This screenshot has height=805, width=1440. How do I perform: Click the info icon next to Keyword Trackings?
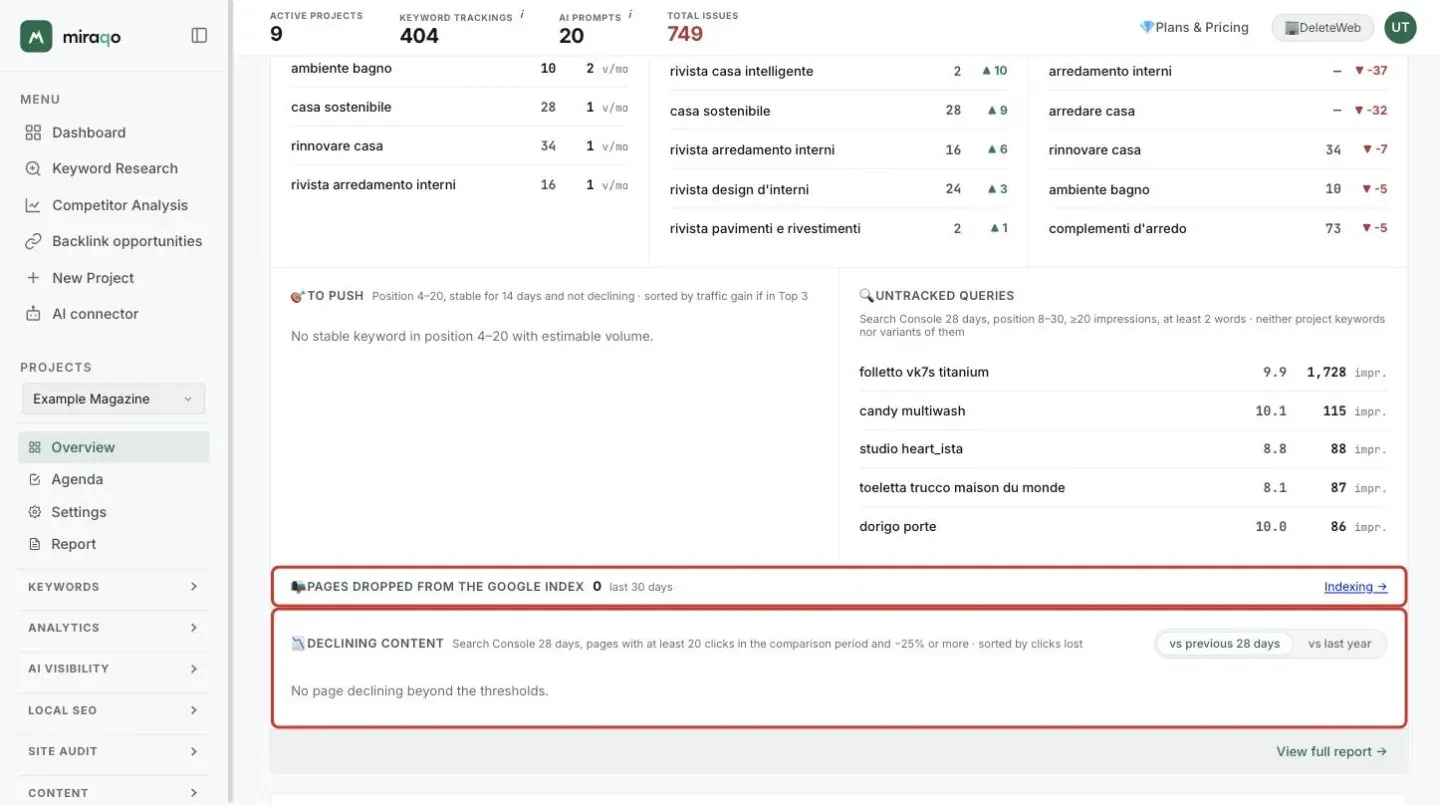pos(522,15)
